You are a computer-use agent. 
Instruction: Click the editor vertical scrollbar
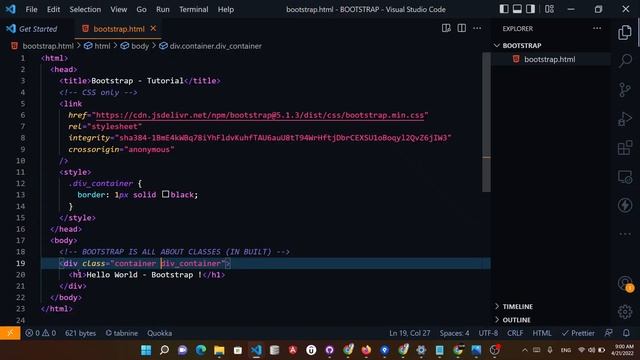pyautogui.click(x=486, y=122)
